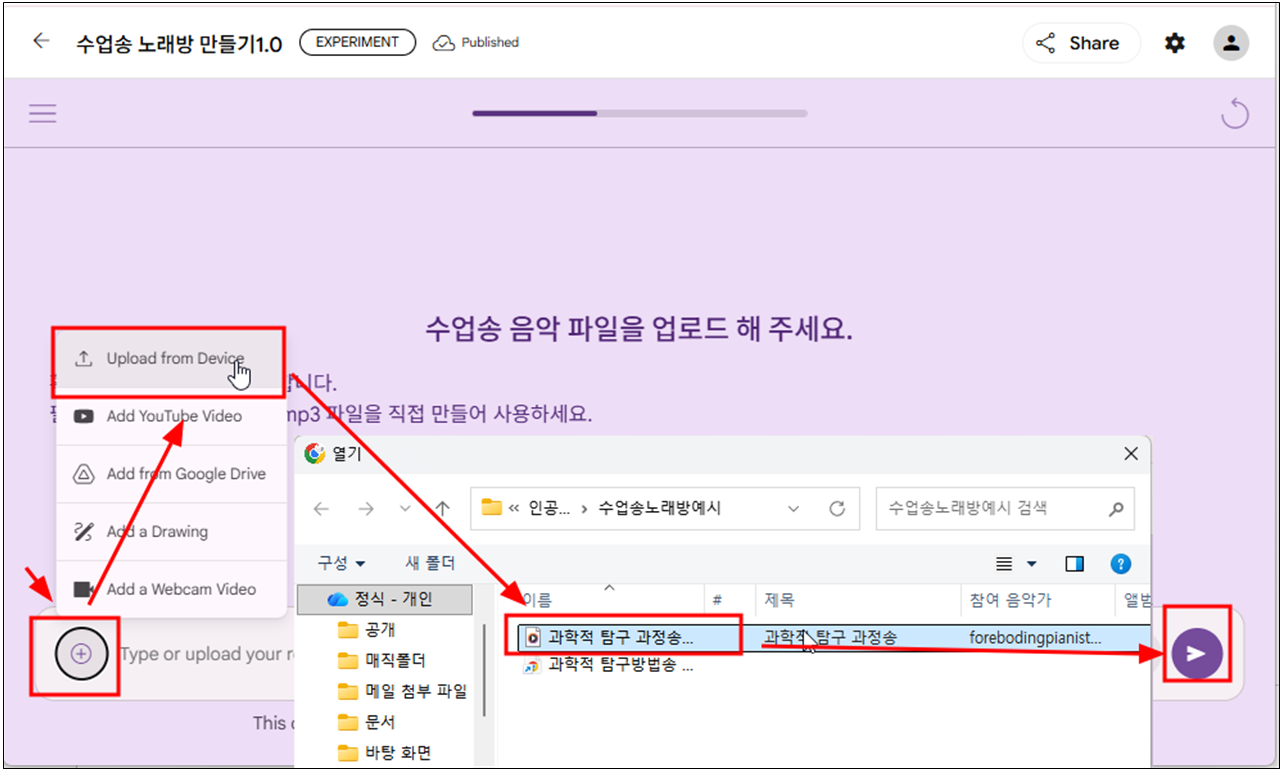Choose Add from Google Drive

pyautogui.click(x=173, y=474)
